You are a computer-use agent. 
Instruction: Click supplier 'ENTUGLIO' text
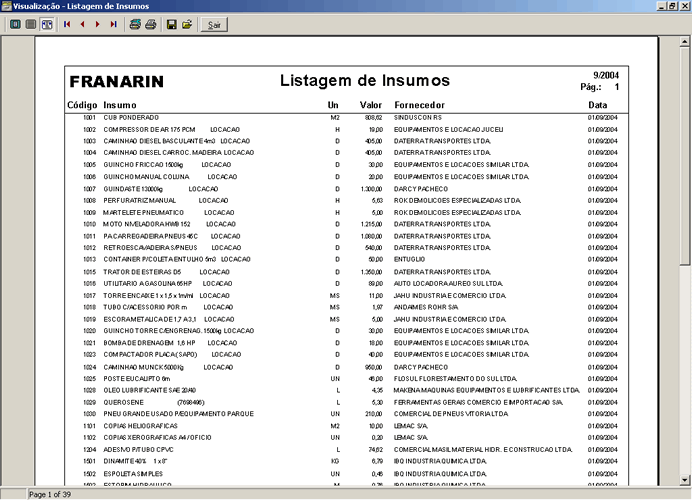[x=410, y=259]
